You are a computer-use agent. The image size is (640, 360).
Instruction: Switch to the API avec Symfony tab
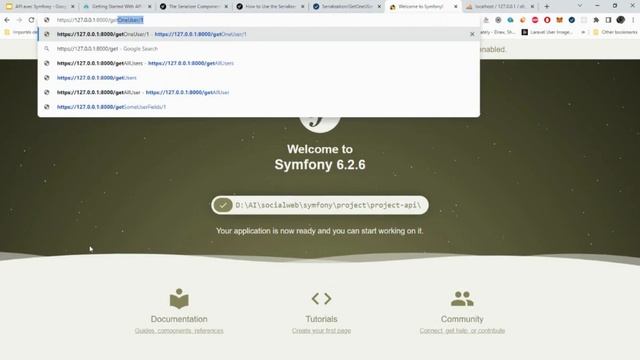pos(40,7)
